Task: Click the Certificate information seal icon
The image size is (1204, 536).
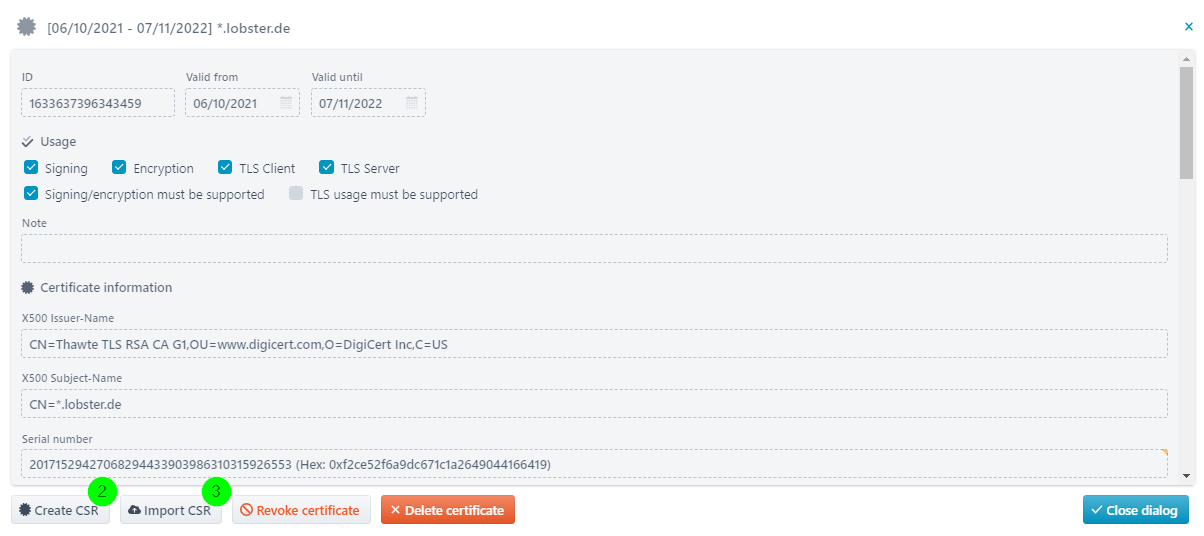Action: 28,287
